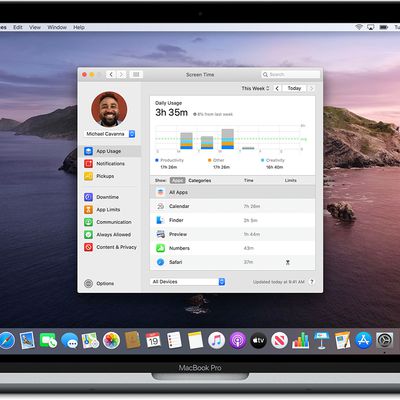Click the Search field in Screen Time
The width and height of the screenshot is (400, 400).
coord(290,74)
